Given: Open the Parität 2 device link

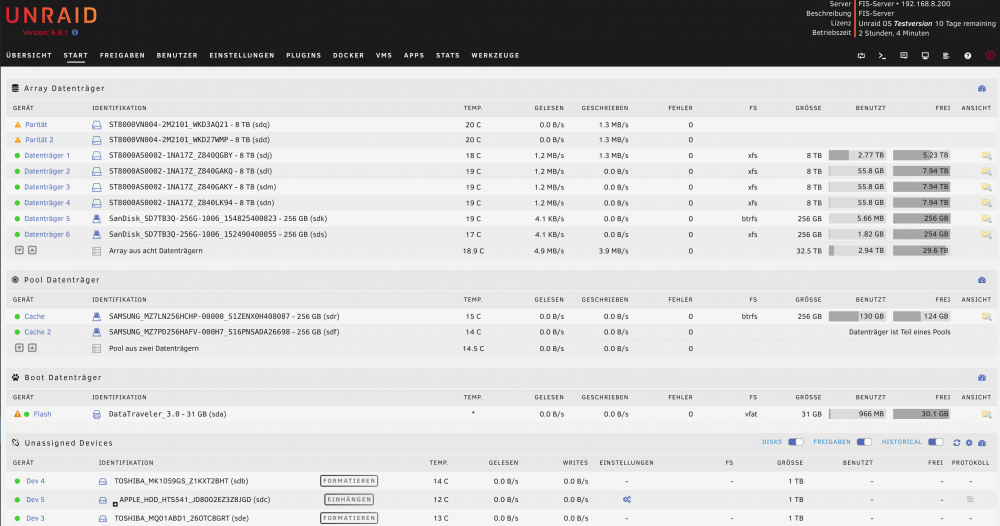Looking at the screenshot, I should point(40,140).
